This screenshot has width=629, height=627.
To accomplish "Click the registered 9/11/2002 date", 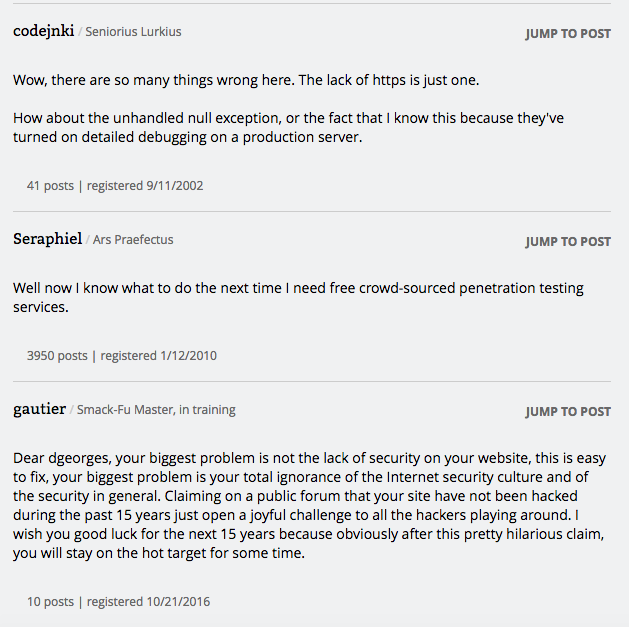I will [x=145, y=186].
